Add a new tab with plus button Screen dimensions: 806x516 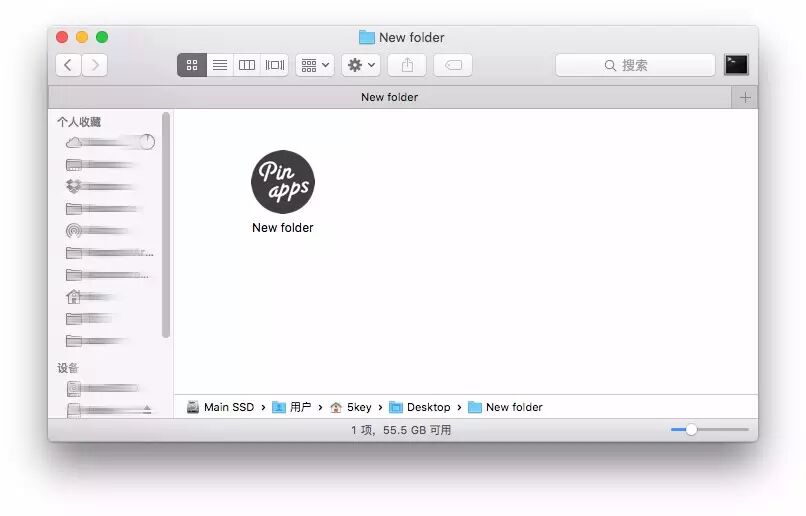point(745,98)
